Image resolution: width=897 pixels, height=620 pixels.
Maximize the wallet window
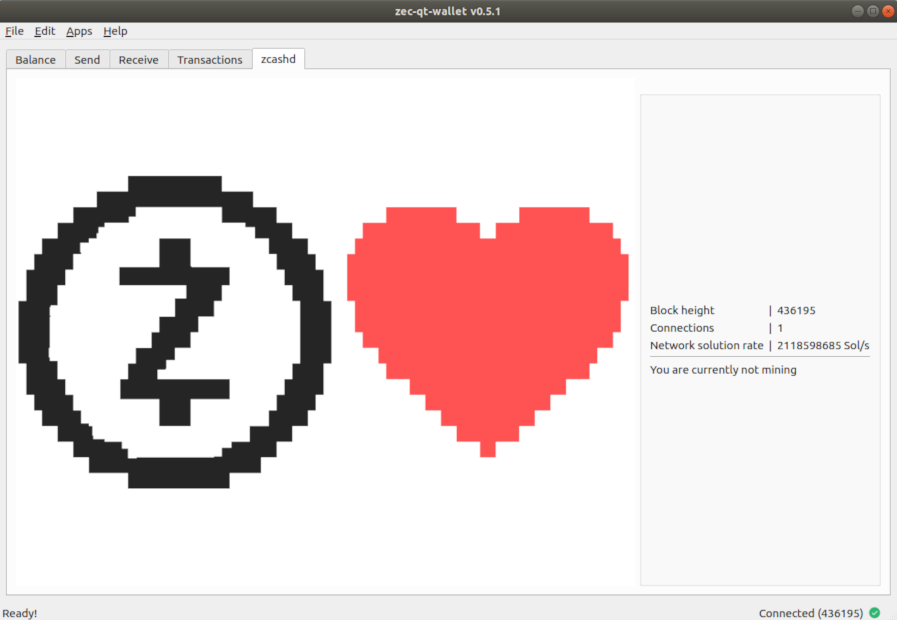pos(873,10)
